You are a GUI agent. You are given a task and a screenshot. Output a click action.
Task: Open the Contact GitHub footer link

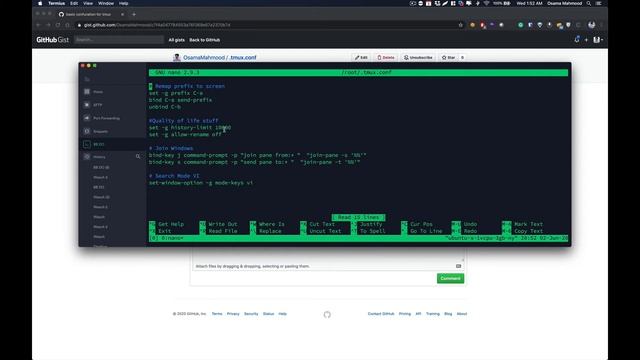(x=381, y=314)
